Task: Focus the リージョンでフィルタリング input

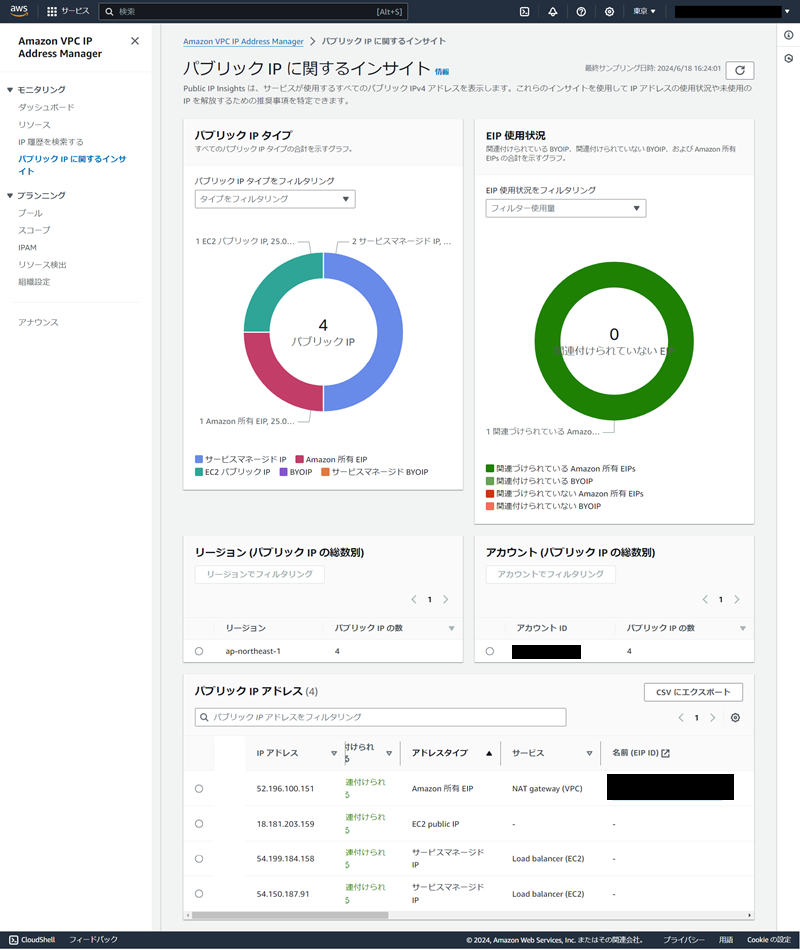Action: (259, 574)
